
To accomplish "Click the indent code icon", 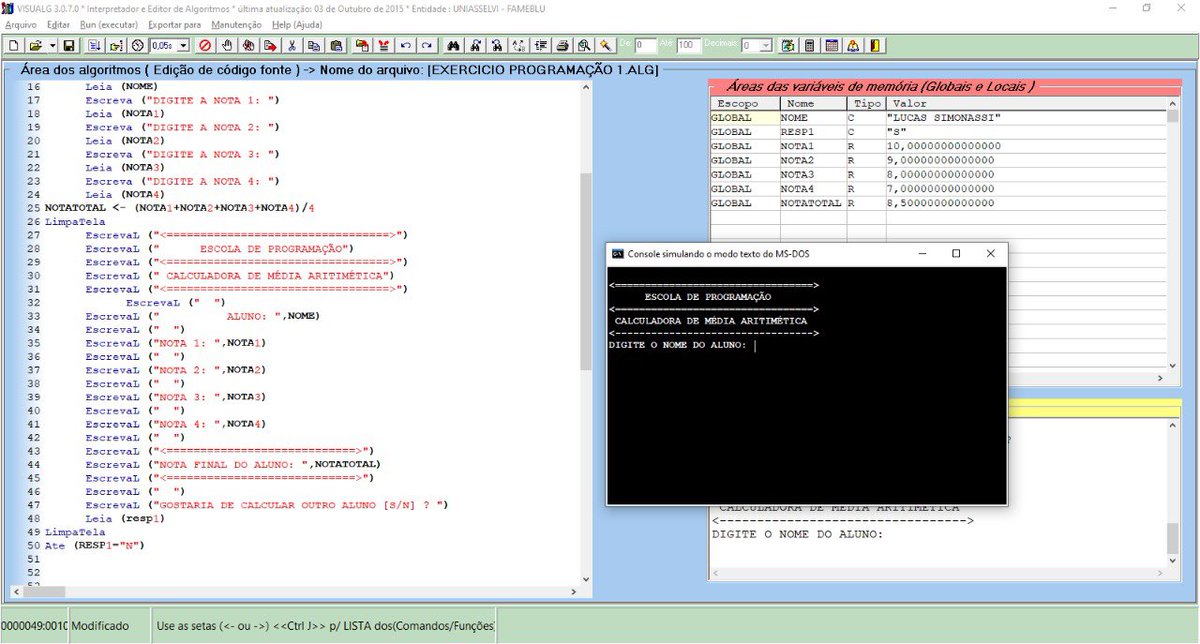I will tap(540, 45).
